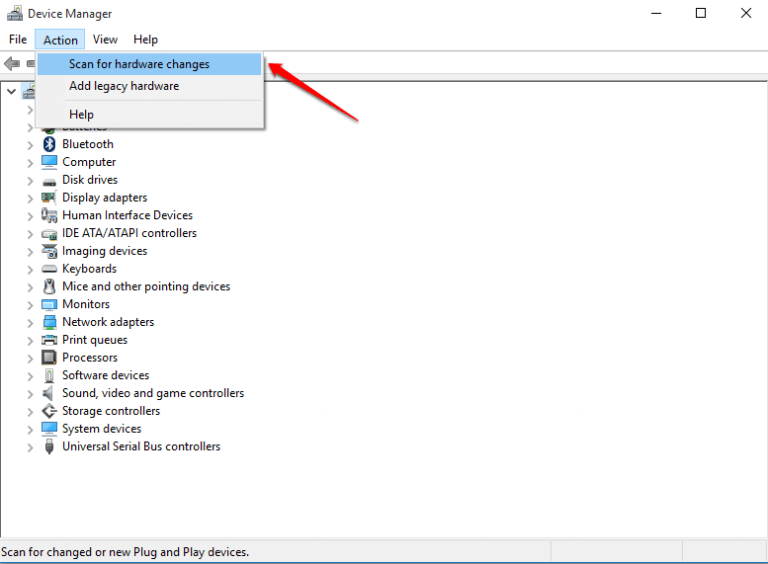Expand the Bluetooth node
Screen dimensions: 768x564
click(x=30, y=145)
